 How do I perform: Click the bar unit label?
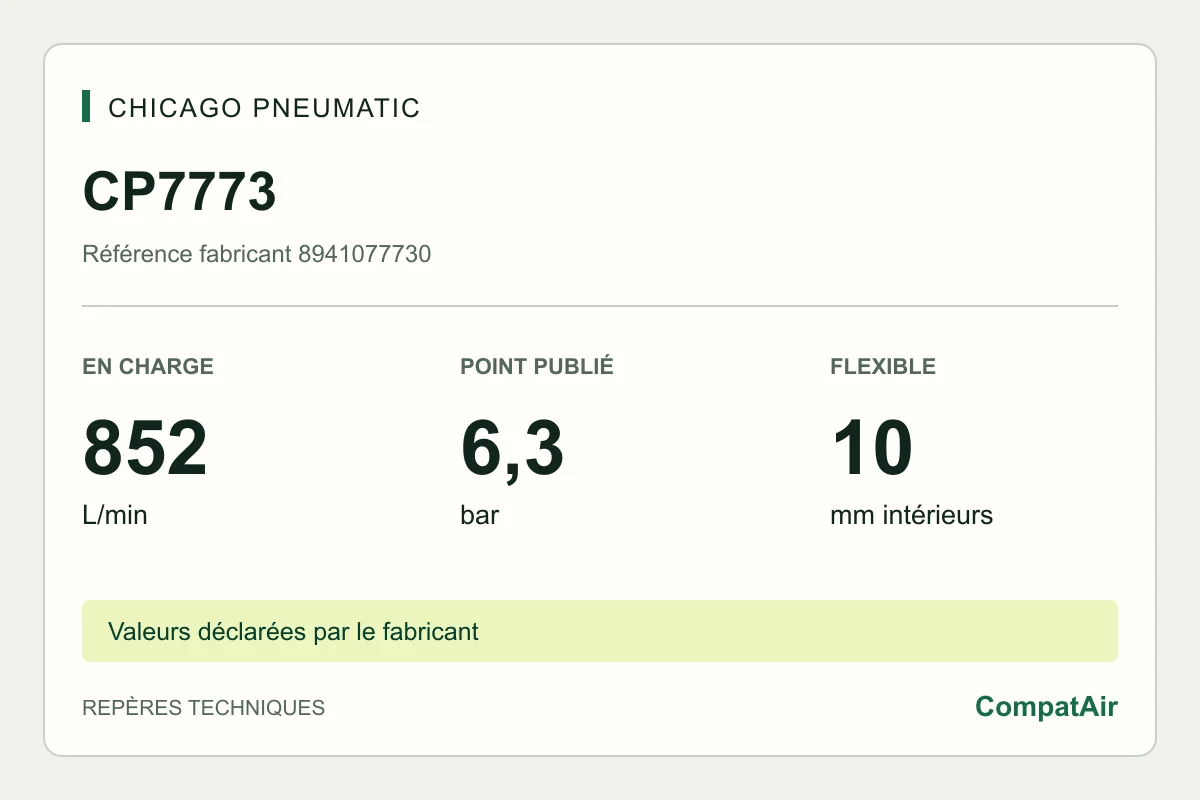479,516
